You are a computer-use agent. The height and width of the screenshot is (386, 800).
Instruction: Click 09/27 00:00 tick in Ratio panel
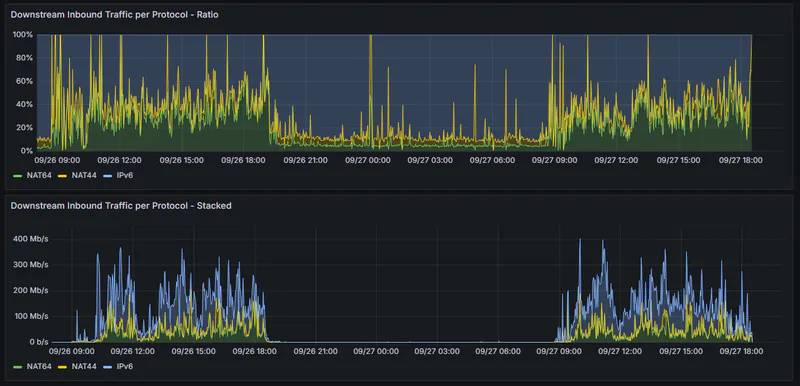click(x=368, y=160)
